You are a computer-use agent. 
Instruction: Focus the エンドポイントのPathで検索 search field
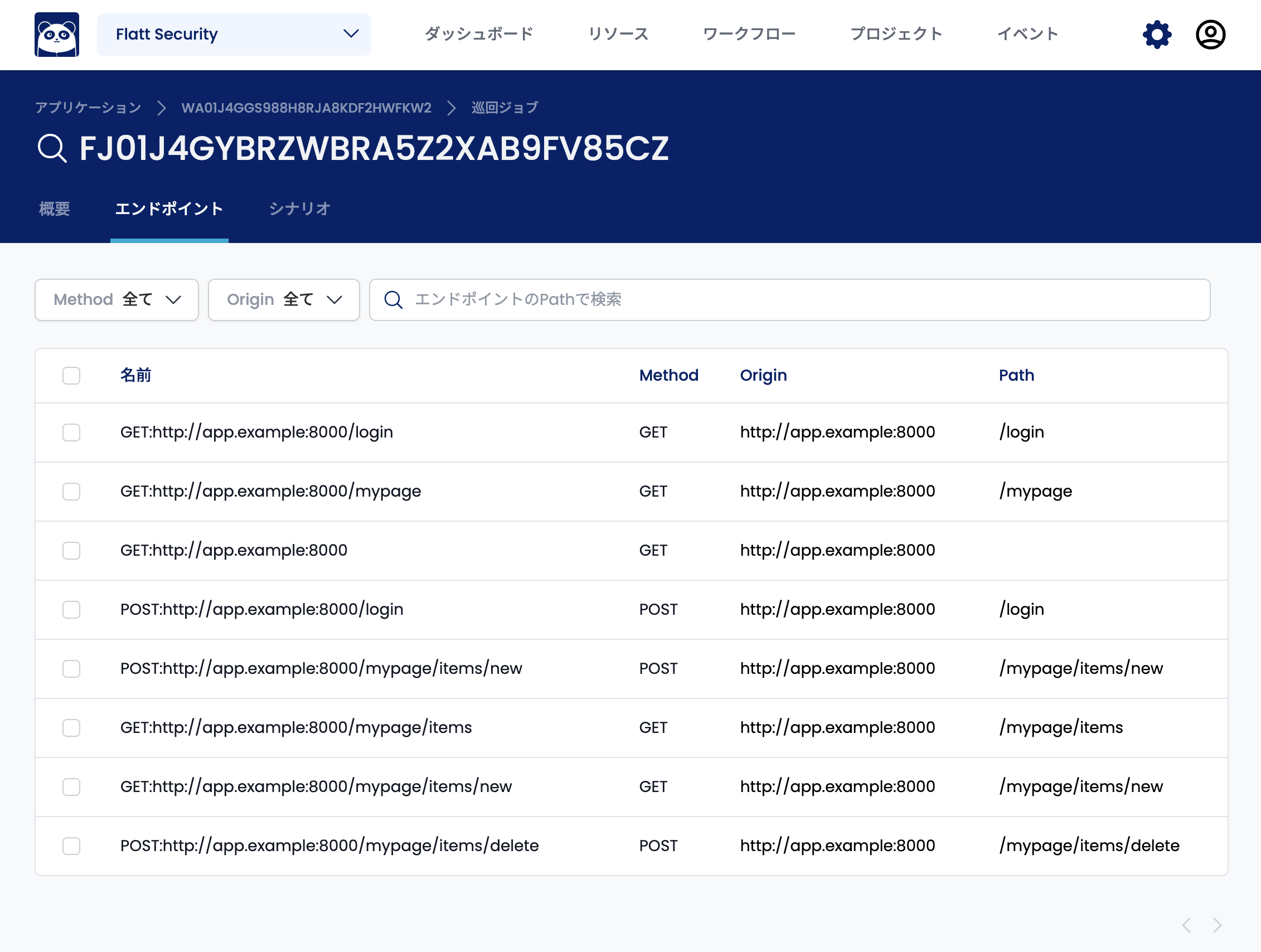click(789, 300)
